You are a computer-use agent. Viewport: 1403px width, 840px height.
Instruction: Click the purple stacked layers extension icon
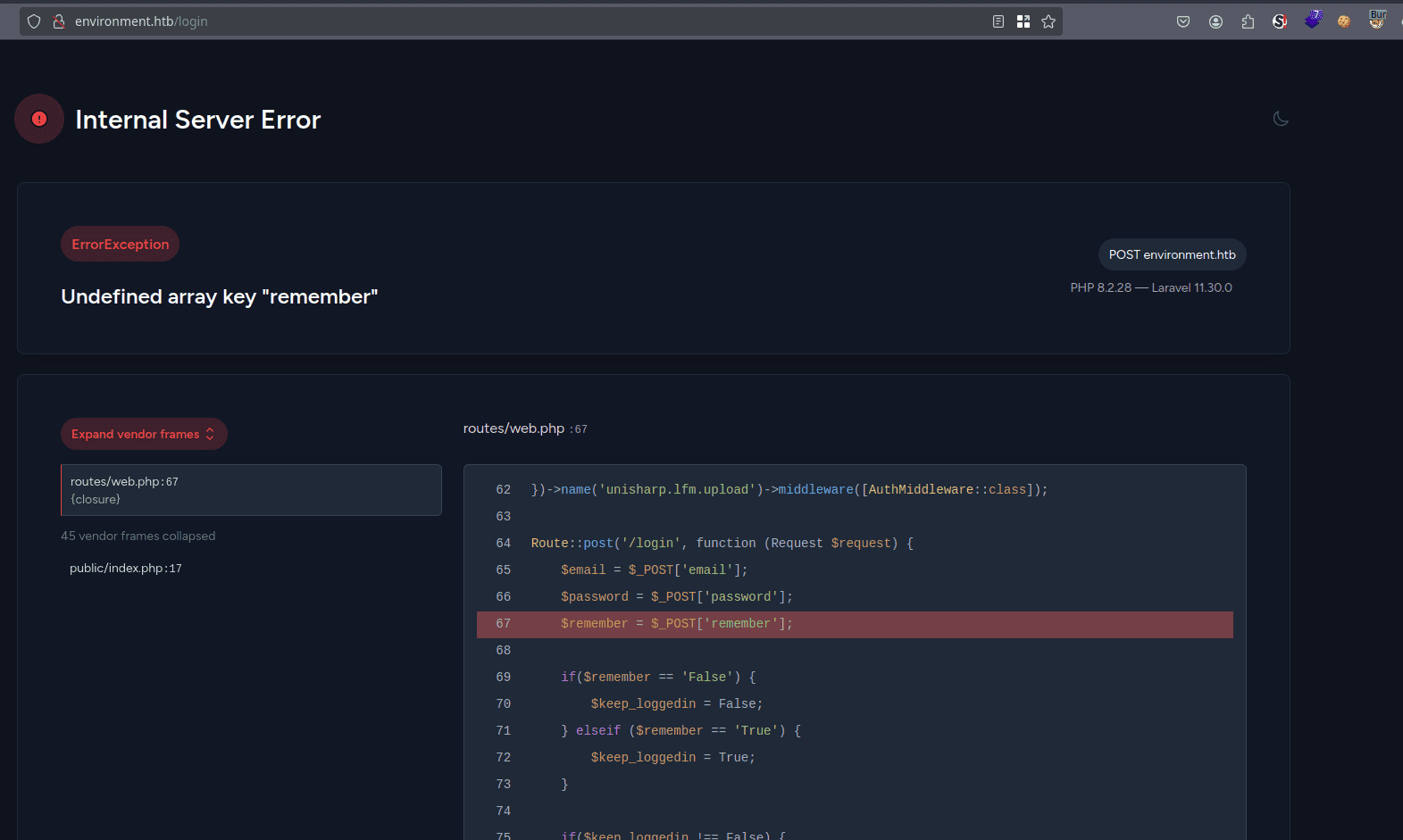tap(1313, 20)
